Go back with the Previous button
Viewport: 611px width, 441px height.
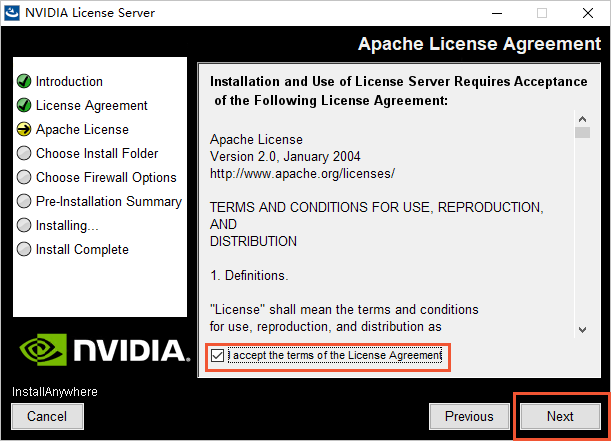469,416
